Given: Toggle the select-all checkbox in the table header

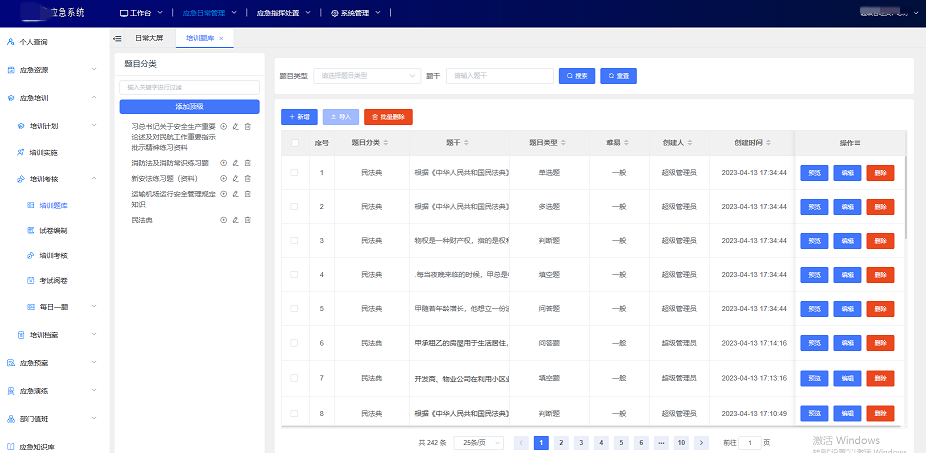Looking at the screenshot, I should pyautogui.click(x=295, y=143).
